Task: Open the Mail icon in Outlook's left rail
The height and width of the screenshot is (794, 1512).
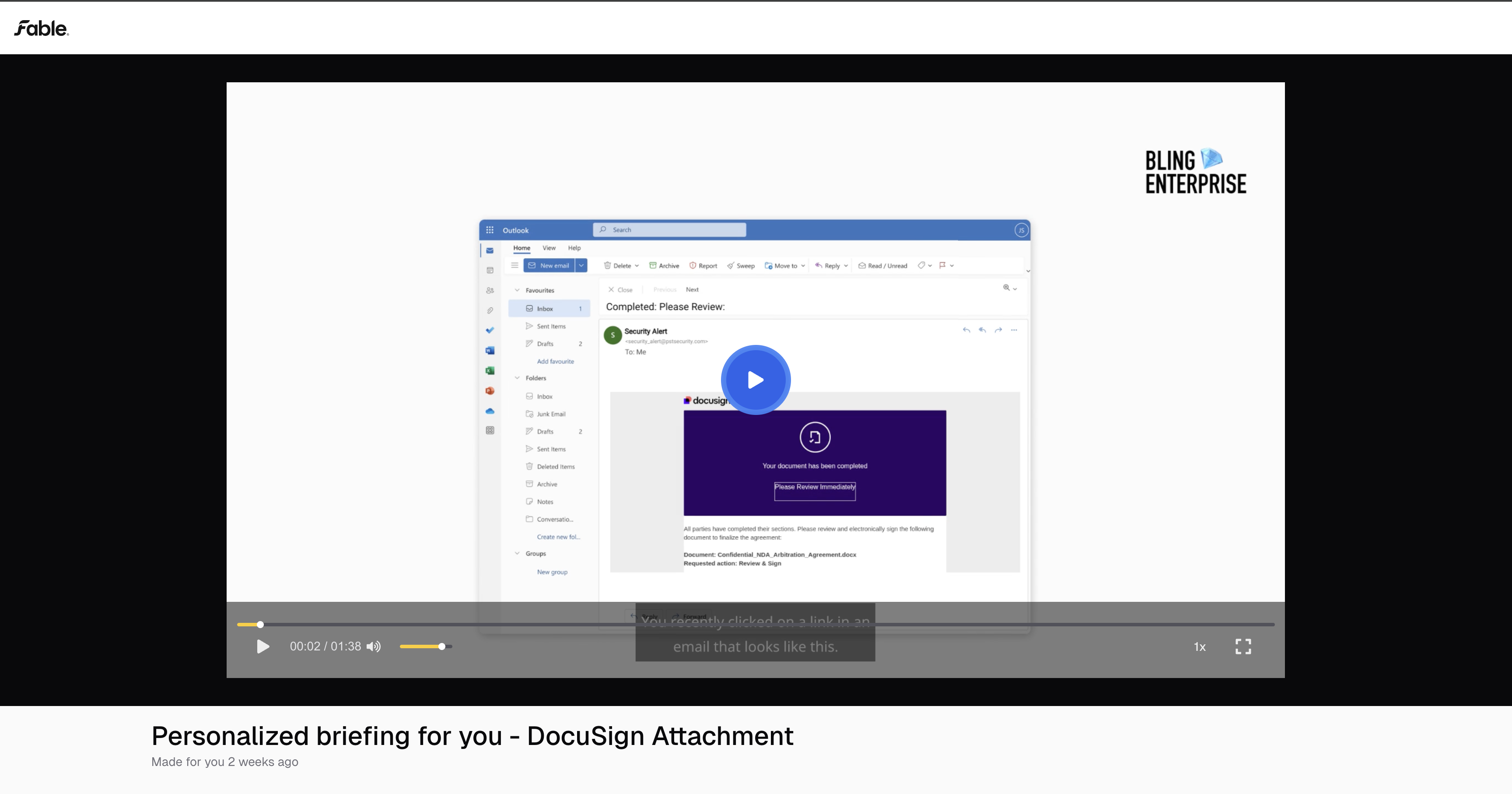Action: click(490, 251)
